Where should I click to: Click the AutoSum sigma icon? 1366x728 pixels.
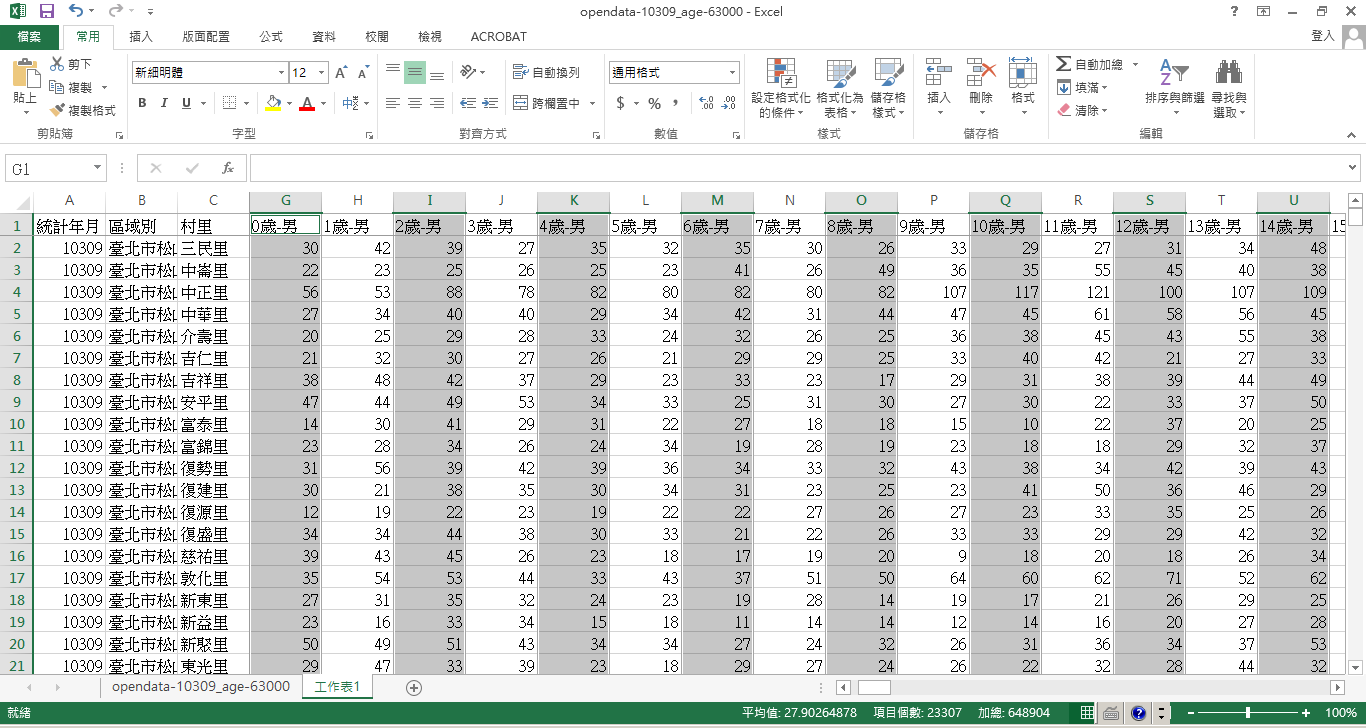coord(1064,64)
